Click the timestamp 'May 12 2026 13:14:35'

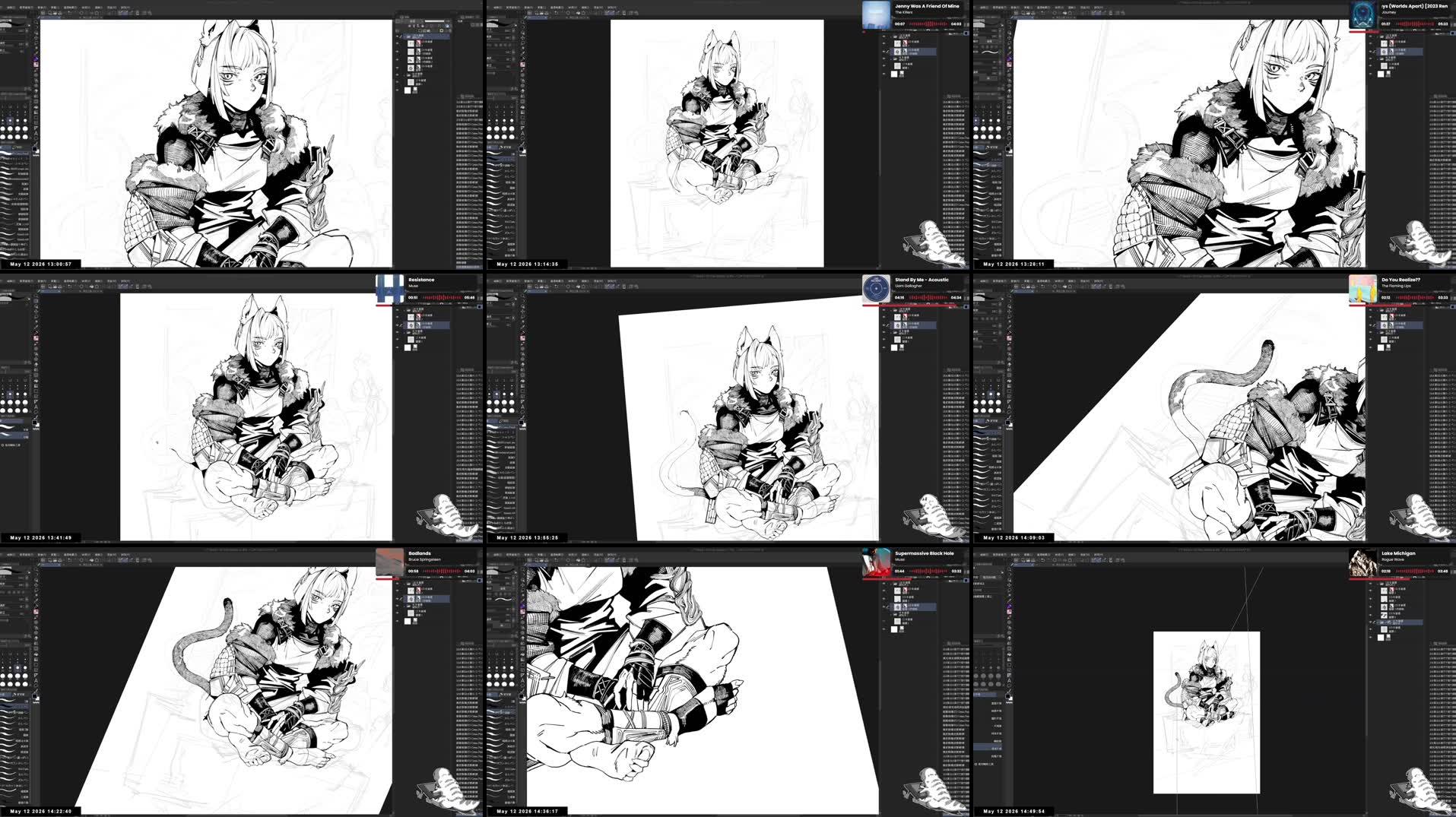(x=528, y=264)
